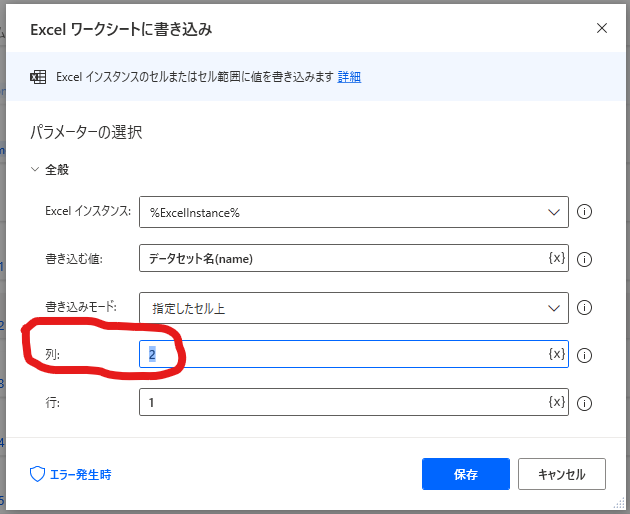Open the info tooltip for 書き込みモード
630x514 pixels.
(x=584, y=308)
